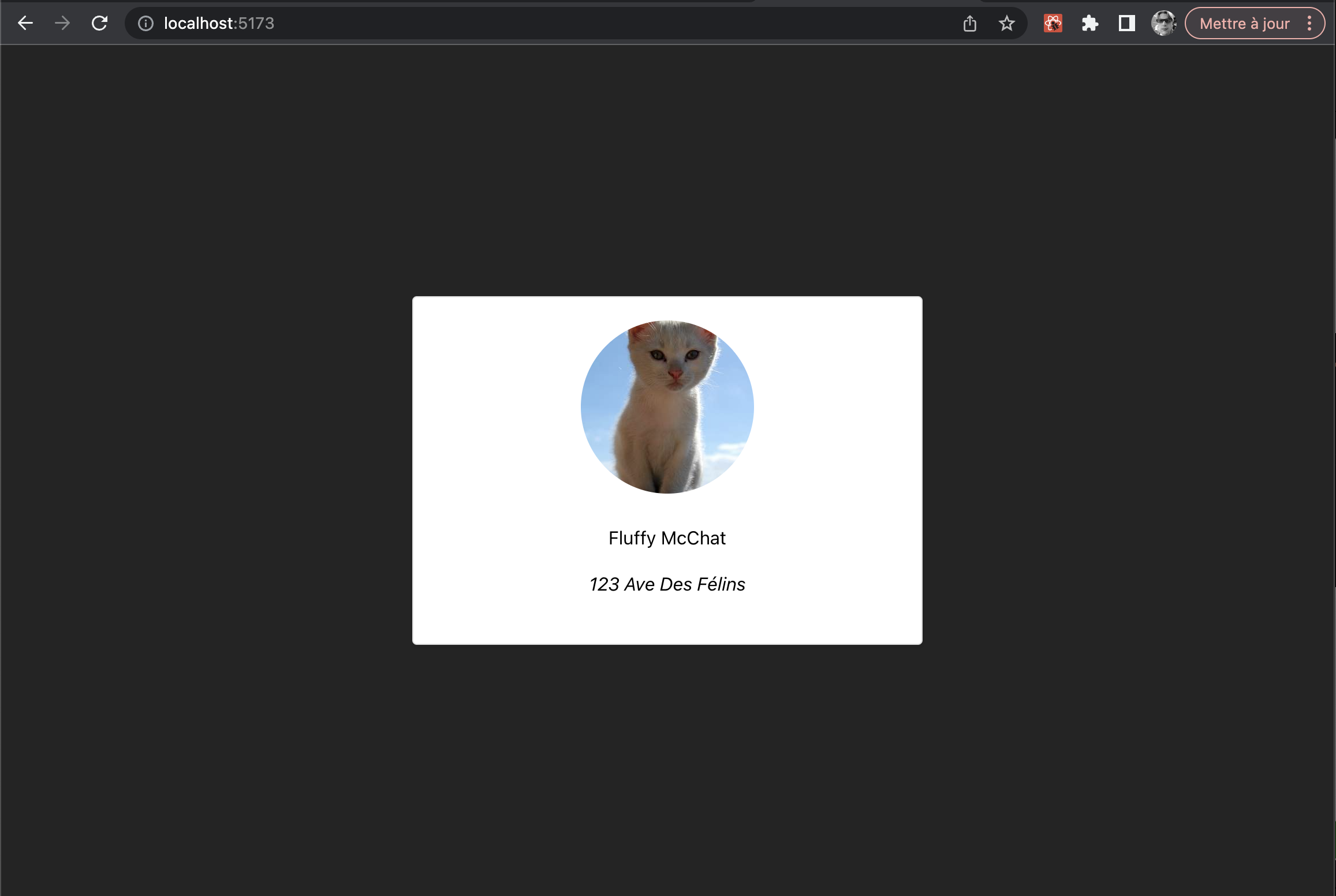Click the back navigation arrow

coord(25,23)
